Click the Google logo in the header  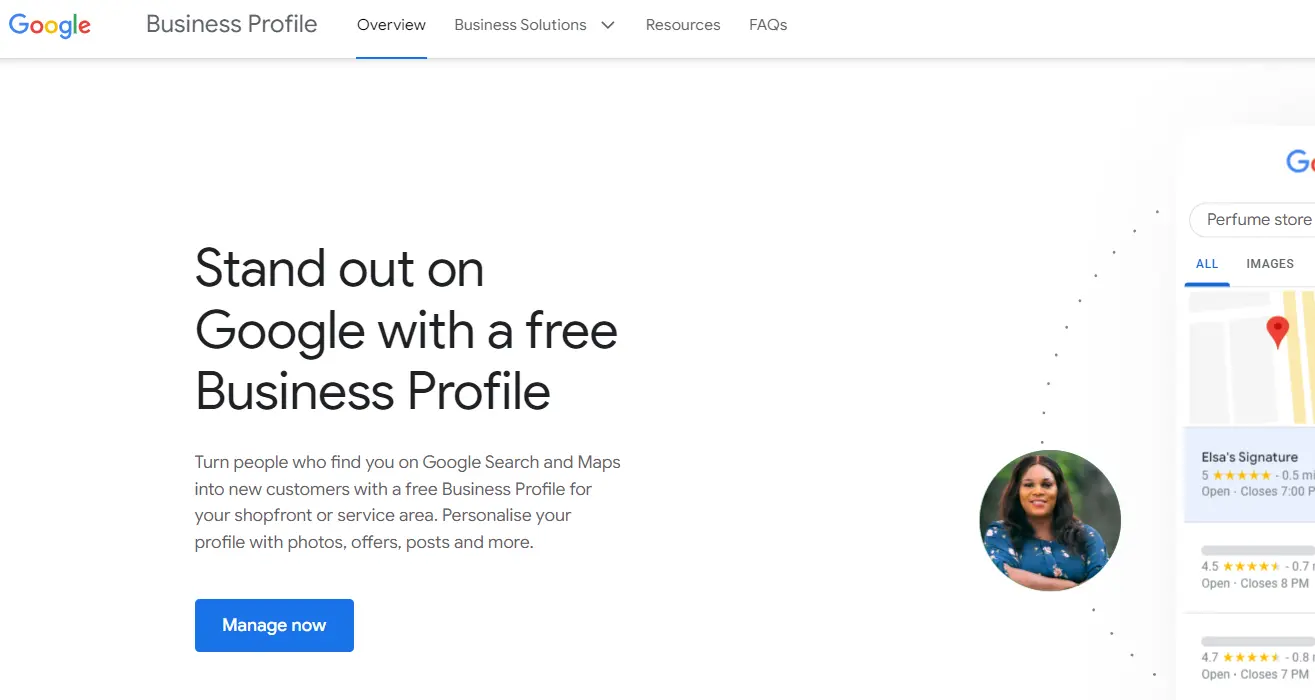(x=50, y=26)
